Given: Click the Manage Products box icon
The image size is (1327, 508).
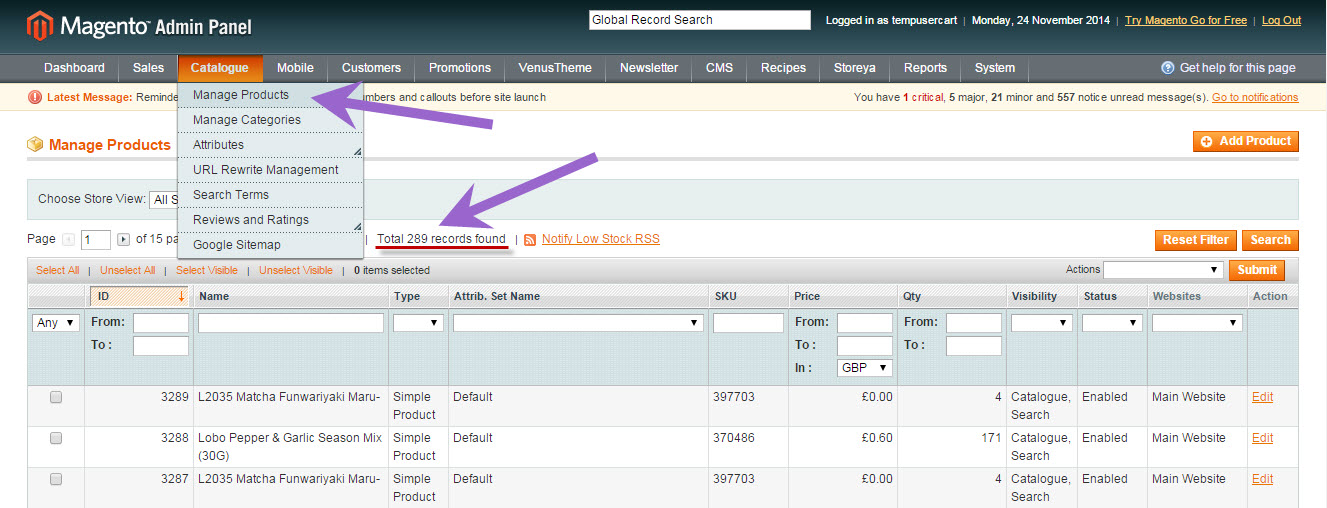Looking at the screenshot, I should tap(35, 145).
